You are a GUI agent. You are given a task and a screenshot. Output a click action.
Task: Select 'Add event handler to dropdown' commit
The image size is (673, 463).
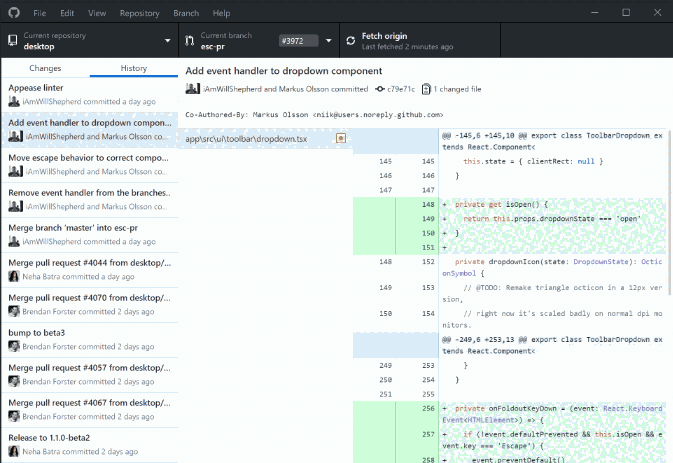(89, 130)
